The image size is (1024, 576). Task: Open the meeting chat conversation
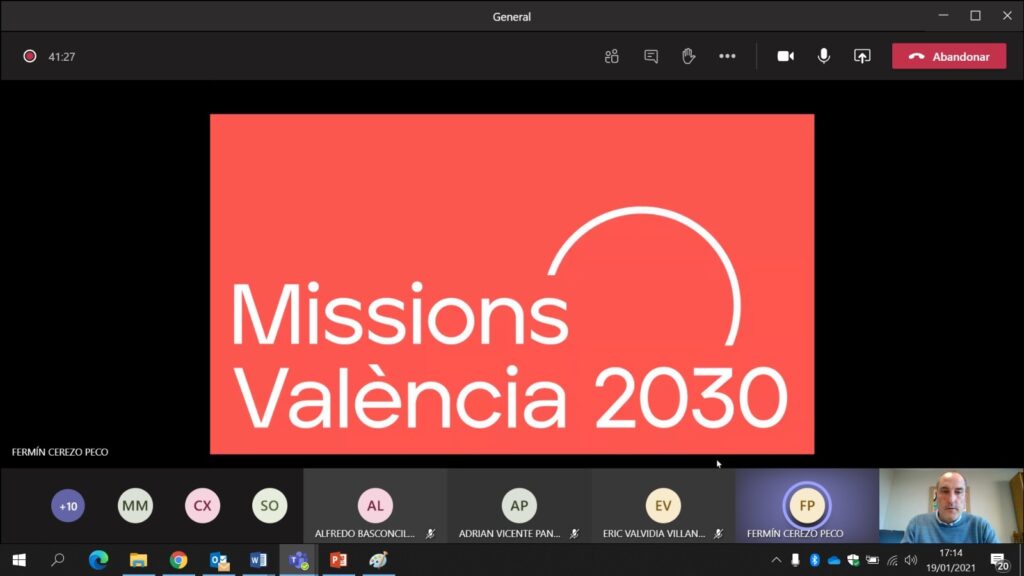pyautogui.click(x=650, y=56)
